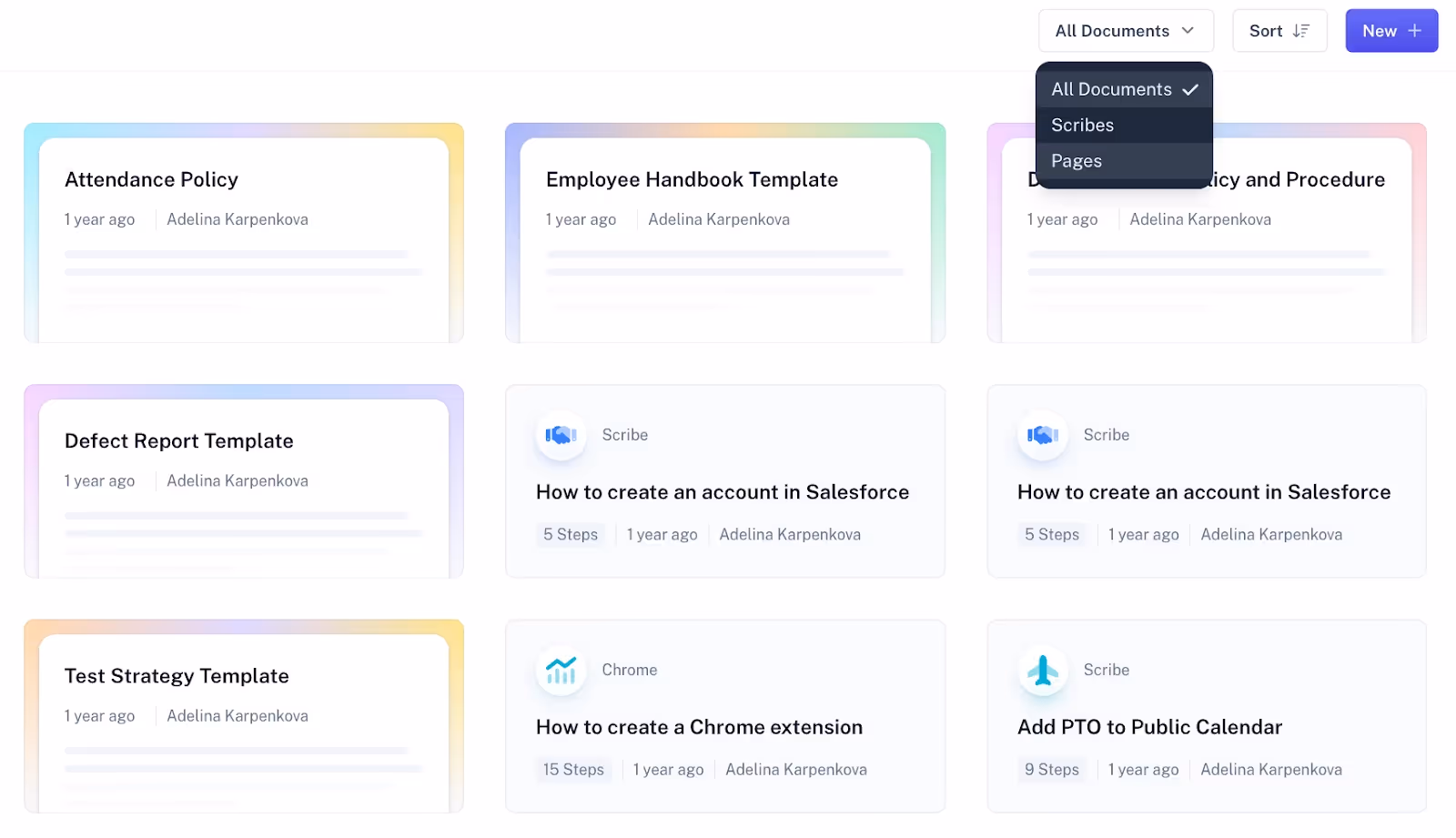Click the 5 Steps badge on the Salesforce scribe

pyautogui.click(x=570, y=534)
